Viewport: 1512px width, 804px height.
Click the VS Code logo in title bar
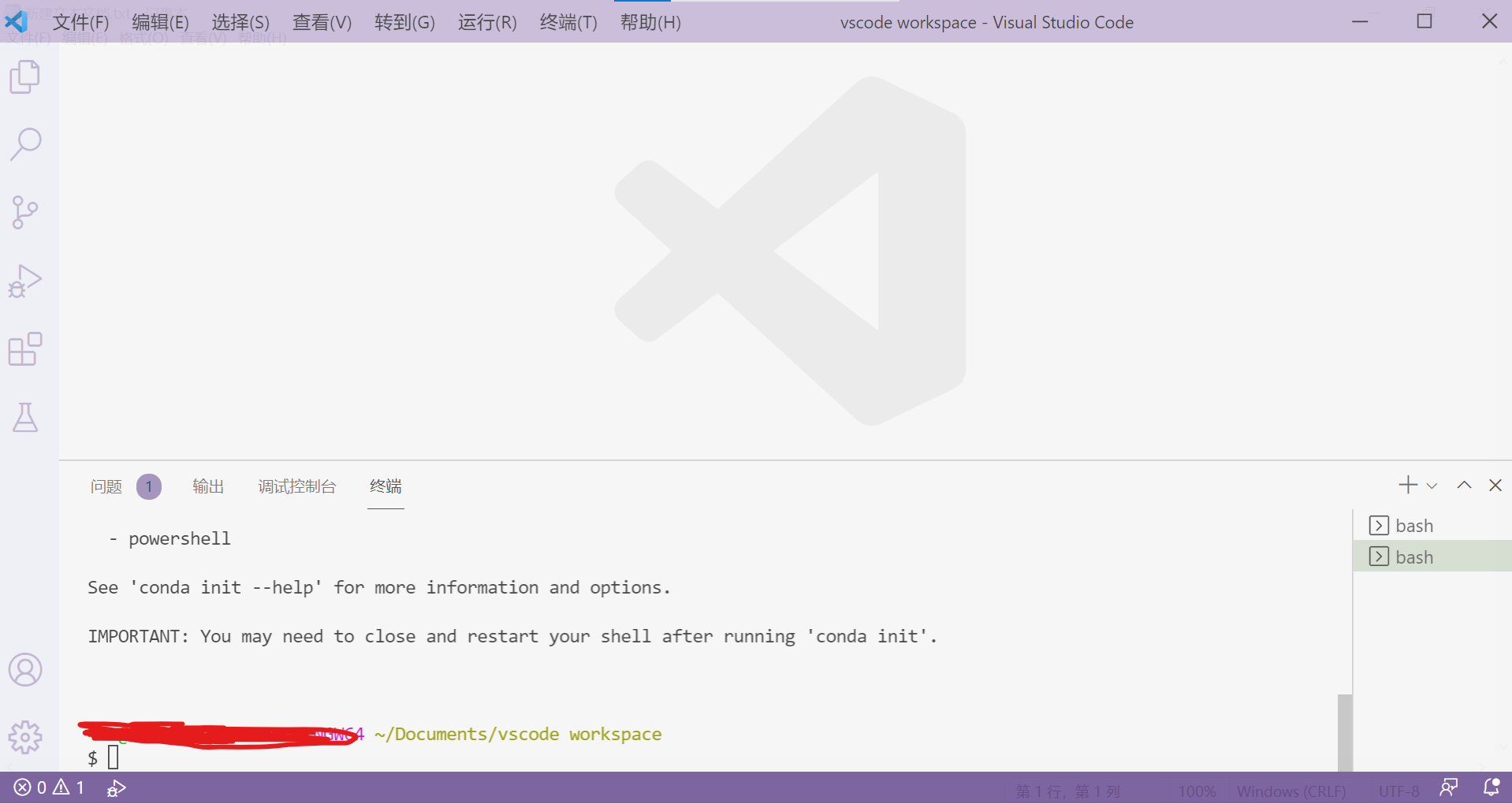pyautogui.click(x=16, y=21)
